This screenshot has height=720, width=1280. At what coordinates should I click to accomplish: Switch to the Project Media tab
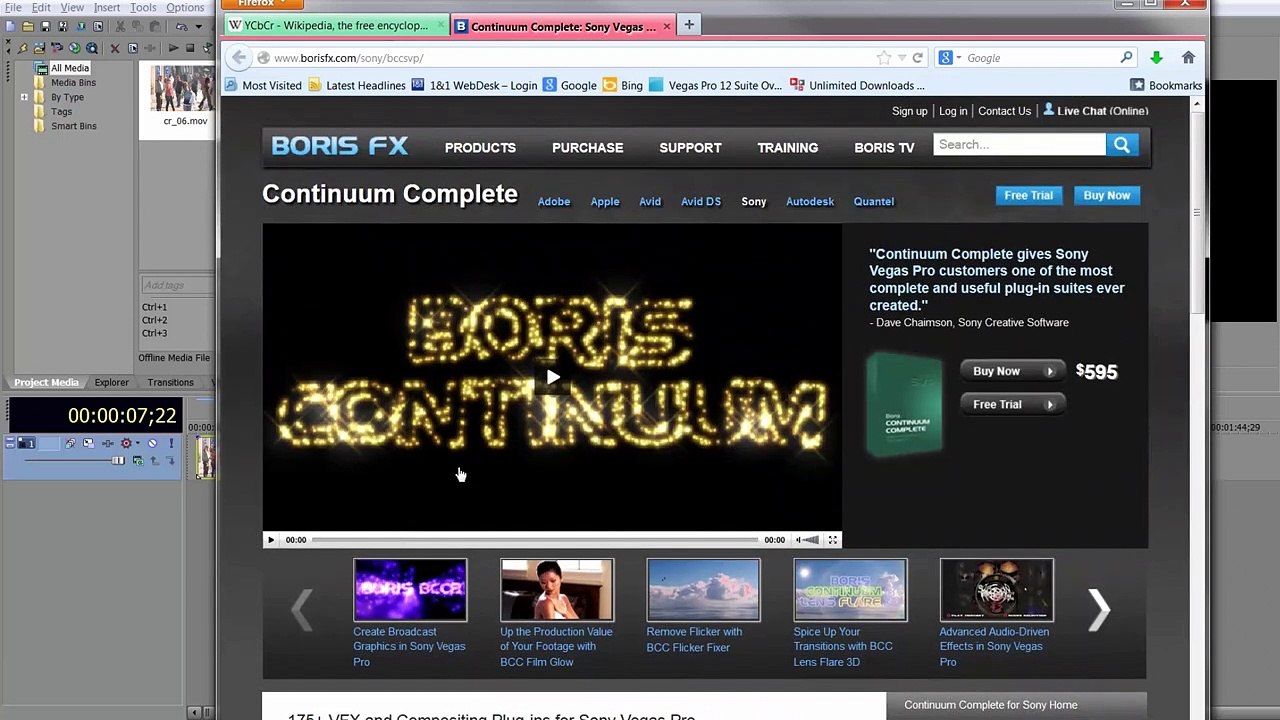[46, 382]
